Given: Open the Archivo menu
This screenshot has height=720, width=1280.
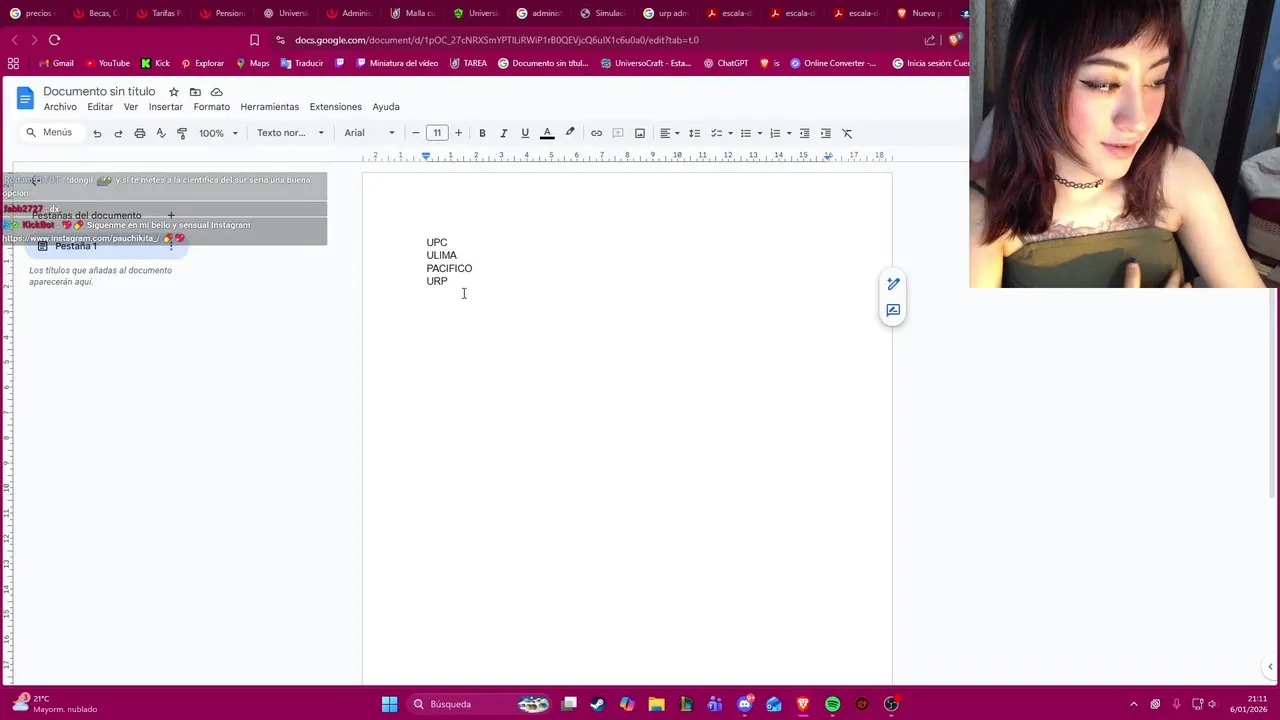Looking at the screenshot, I should pyautogui.click(x=60, y=107).
